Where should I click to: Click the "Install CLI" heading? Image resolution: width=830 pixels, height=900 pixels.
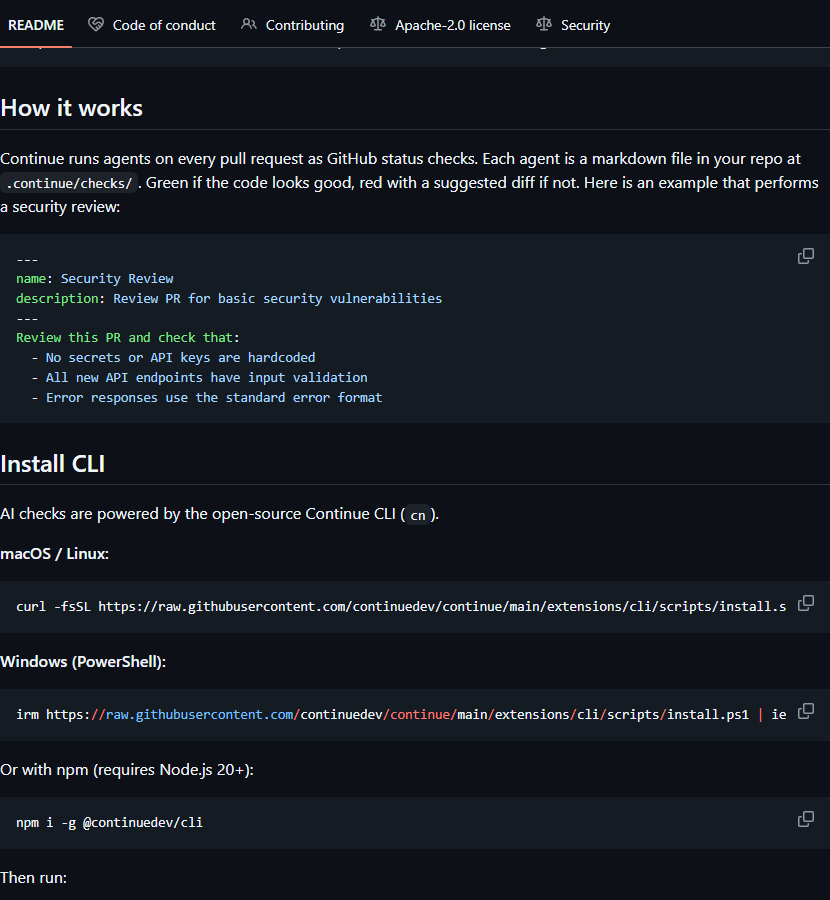coord(53,463)
